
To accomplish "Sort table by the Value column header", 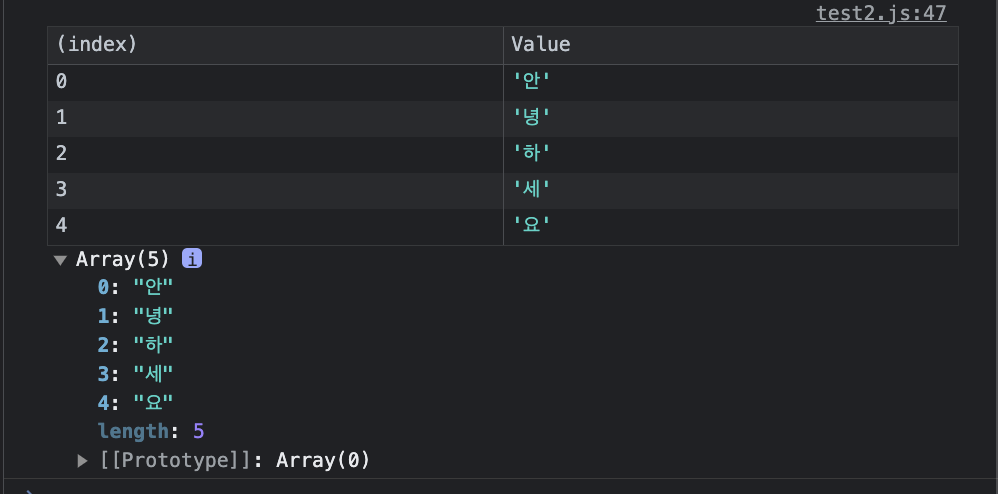I will click(x=731, y=45).
